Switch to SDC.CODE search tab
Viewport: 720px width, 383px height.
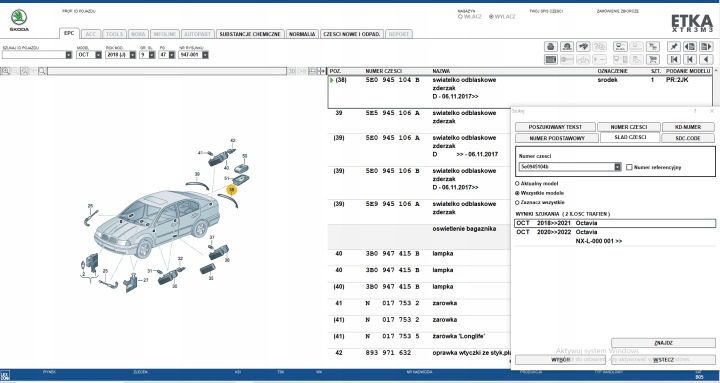(x=688, y=138)
